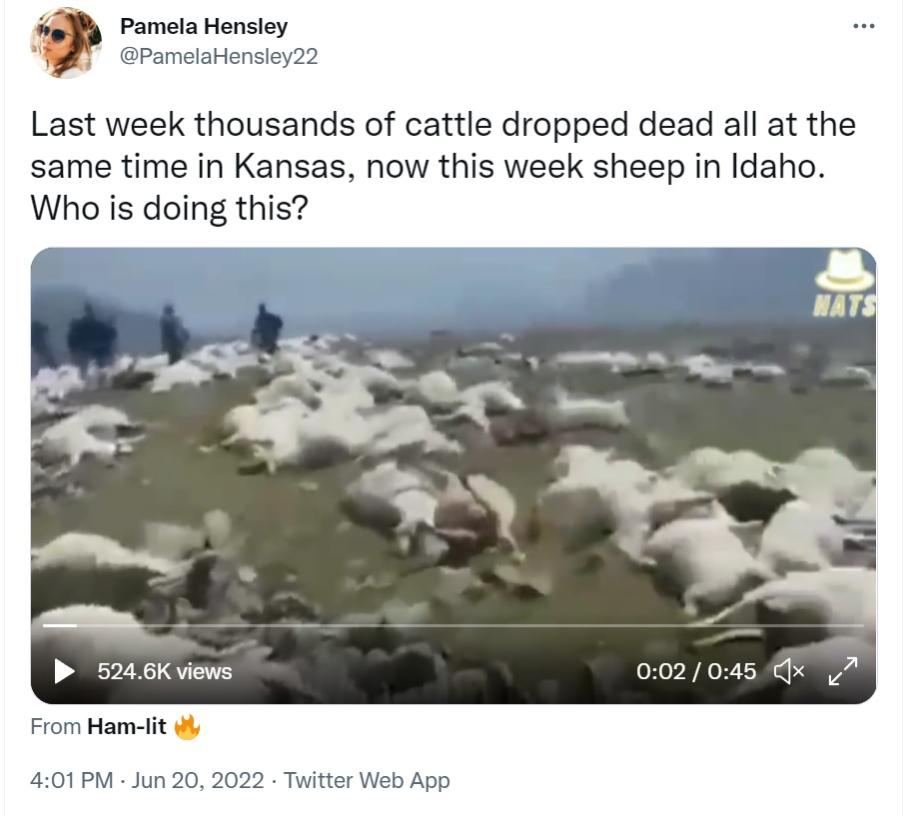Click the HATS hat logo watermark

coord(845,283)
